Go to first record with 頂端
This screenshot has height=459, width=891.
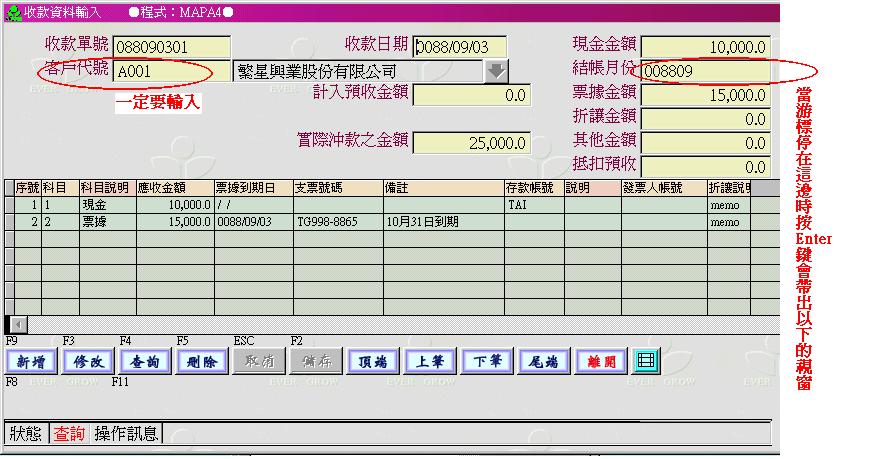click(372, 362)
